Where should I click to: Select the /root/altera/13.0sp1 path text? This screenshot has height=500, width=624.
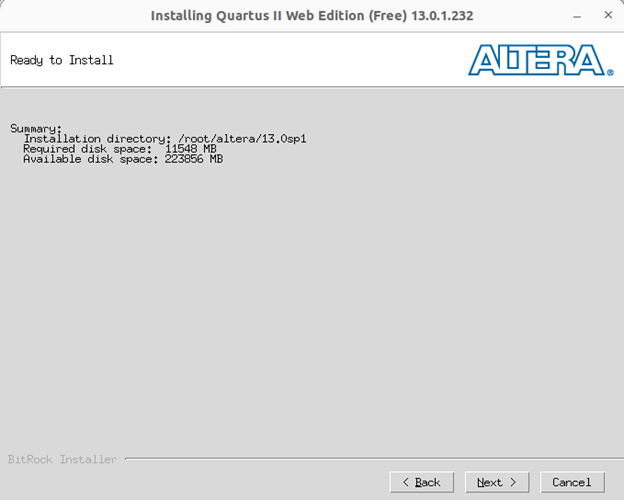click(x=242, y=139)
